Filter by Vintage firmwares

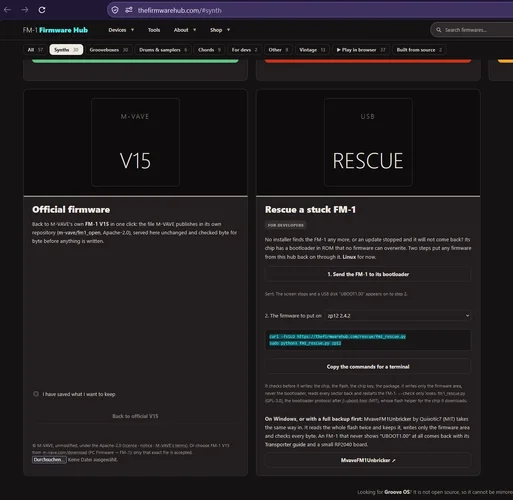point(312,50)
